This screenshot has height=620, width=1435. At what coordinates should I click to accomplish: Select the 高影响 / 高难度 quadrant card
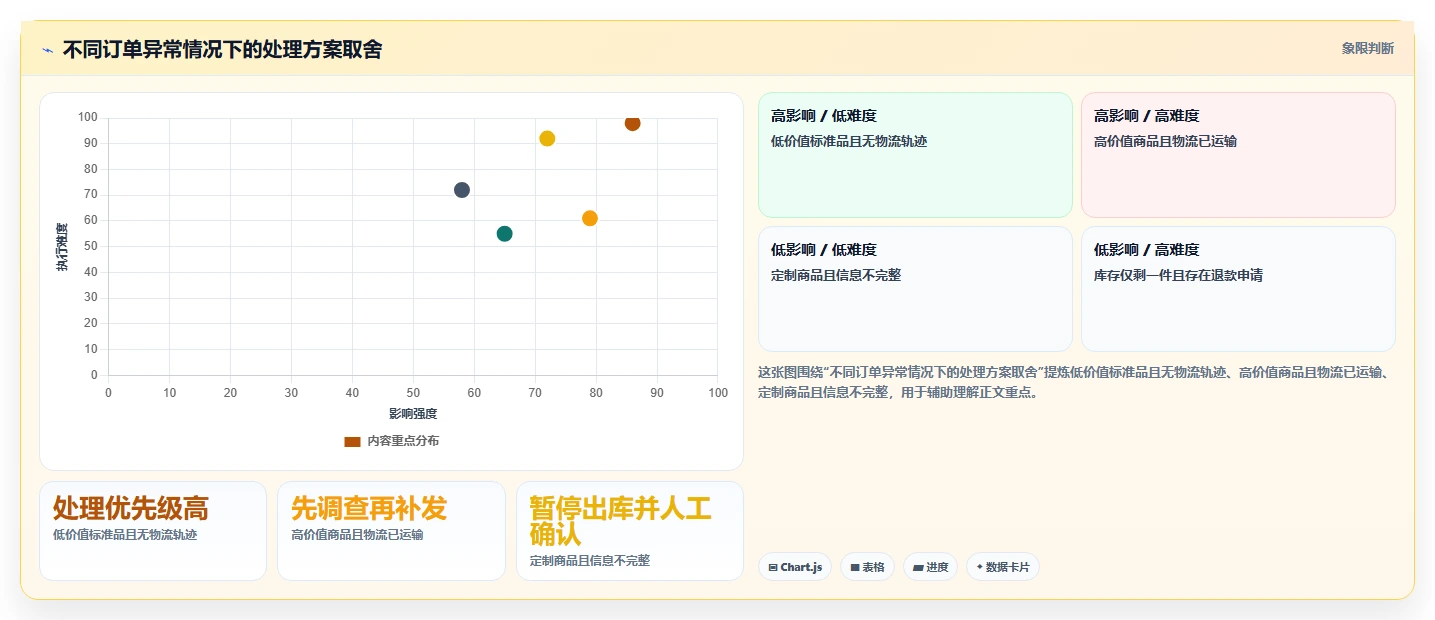pos(1238,155)
